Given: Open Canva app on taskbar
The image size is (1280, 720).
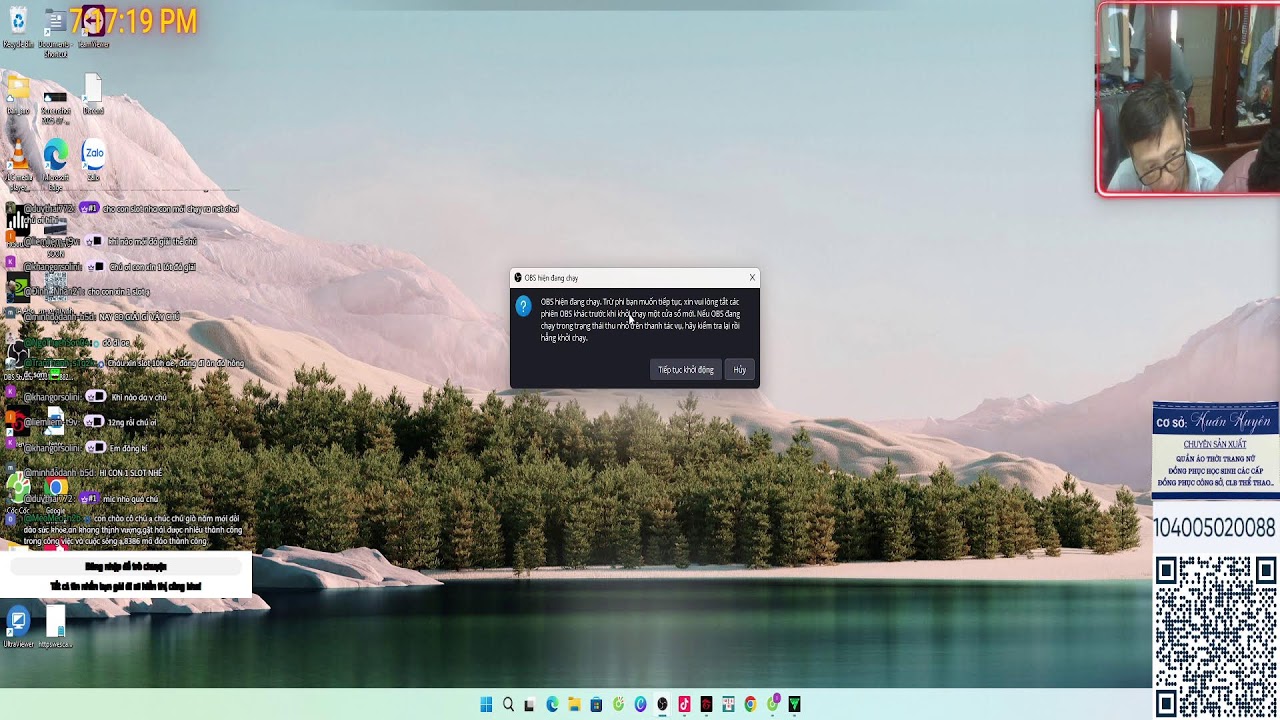Looking at the screenshot, I should (640, 704).
